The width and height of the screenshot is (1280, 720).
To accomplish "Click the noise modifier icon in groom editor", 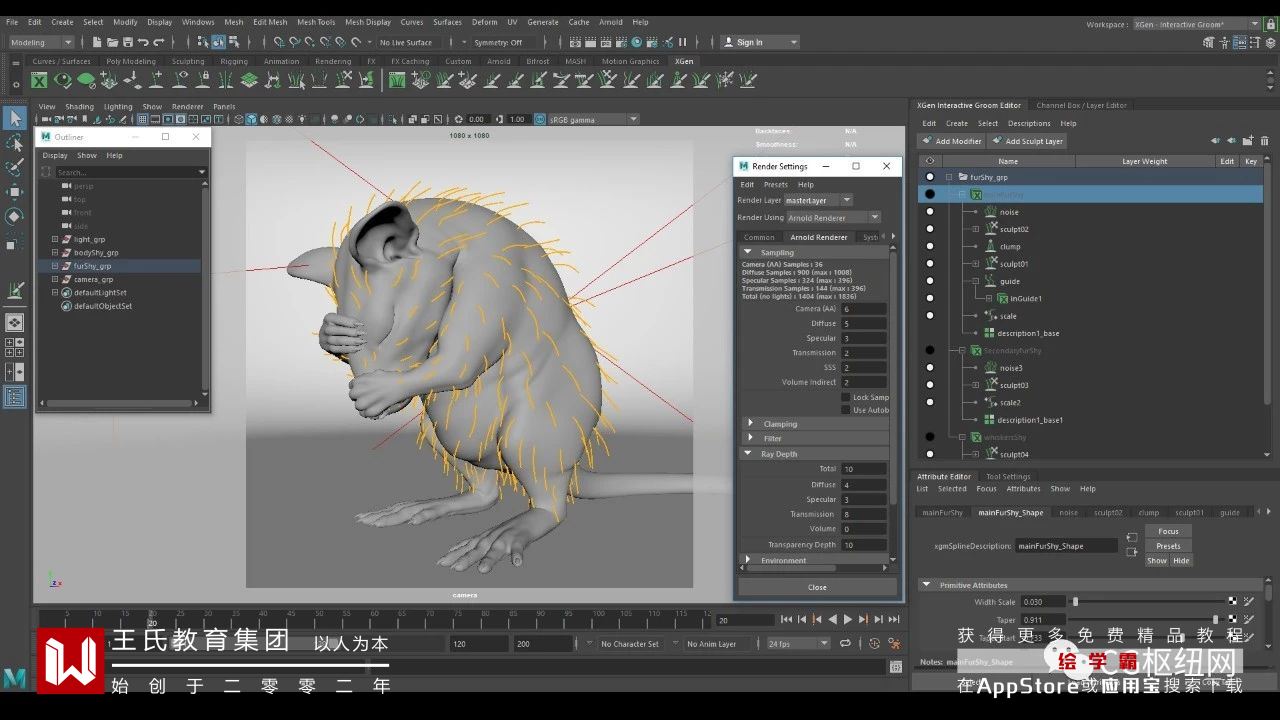I will 990,212.
